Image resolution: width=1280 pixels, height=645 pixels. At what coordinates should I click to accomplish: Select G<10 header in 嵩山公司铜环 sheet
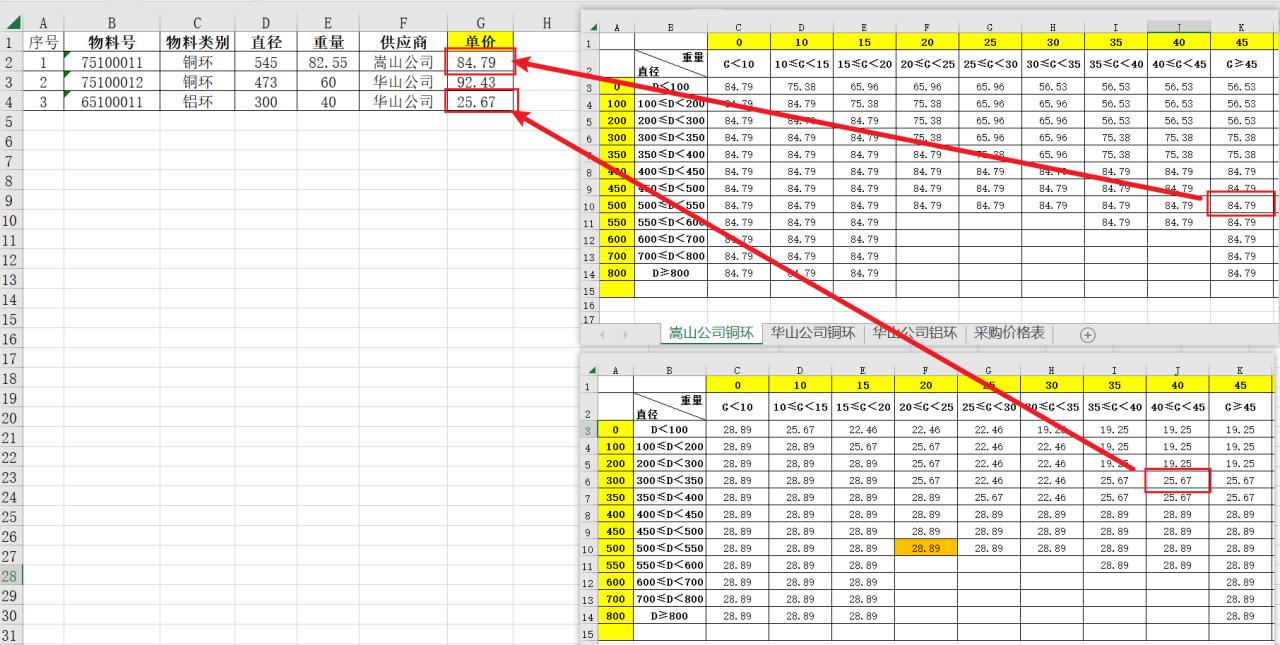(x=739, y=64)
